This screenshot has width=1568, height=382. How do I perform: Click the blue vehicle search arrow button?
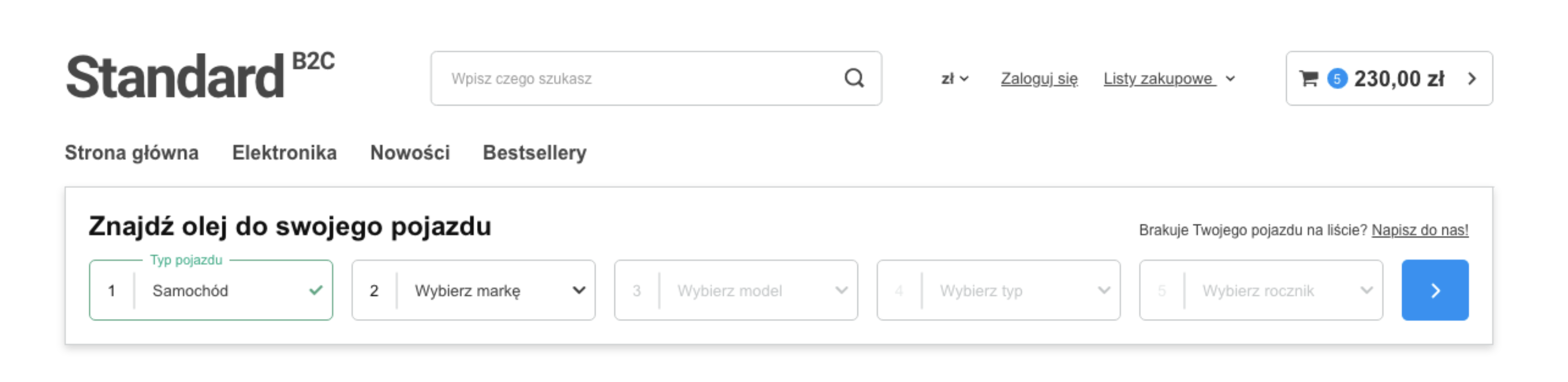click(1435, 290)
